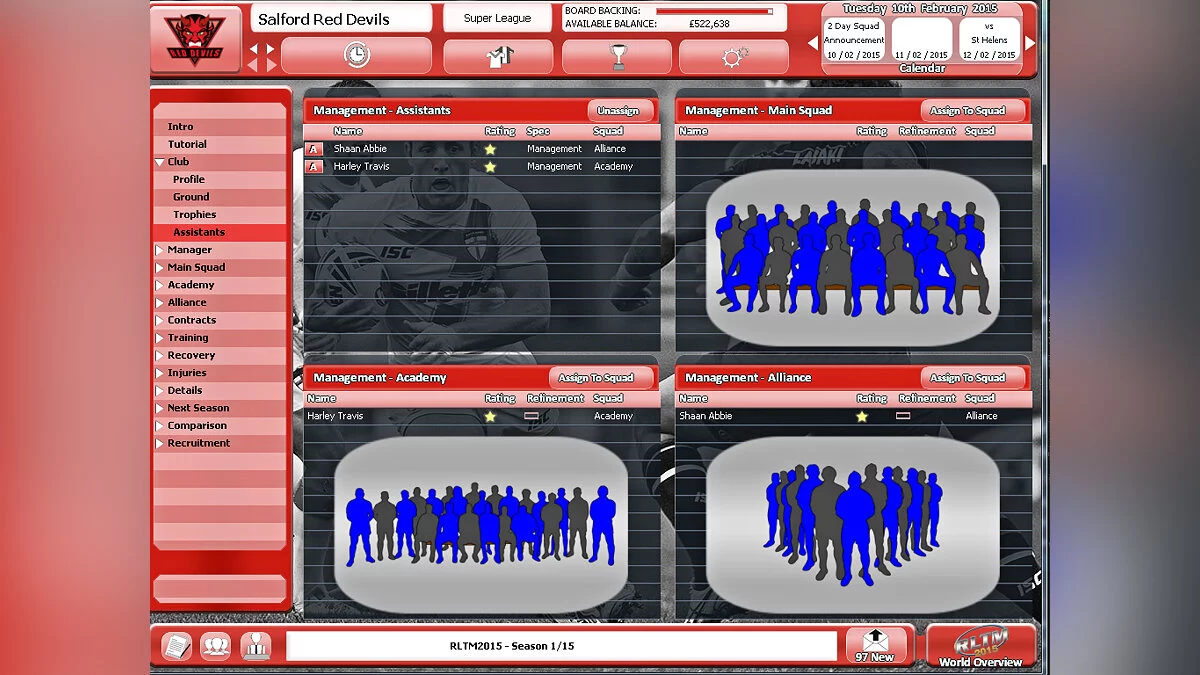
Task: Expand the Main Squad sidebar section
Action: [x=159, y=268]
